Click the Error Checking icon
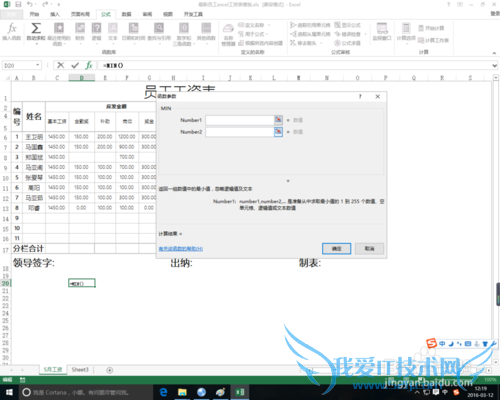500x400 pixels. click(x=337, y=34)
